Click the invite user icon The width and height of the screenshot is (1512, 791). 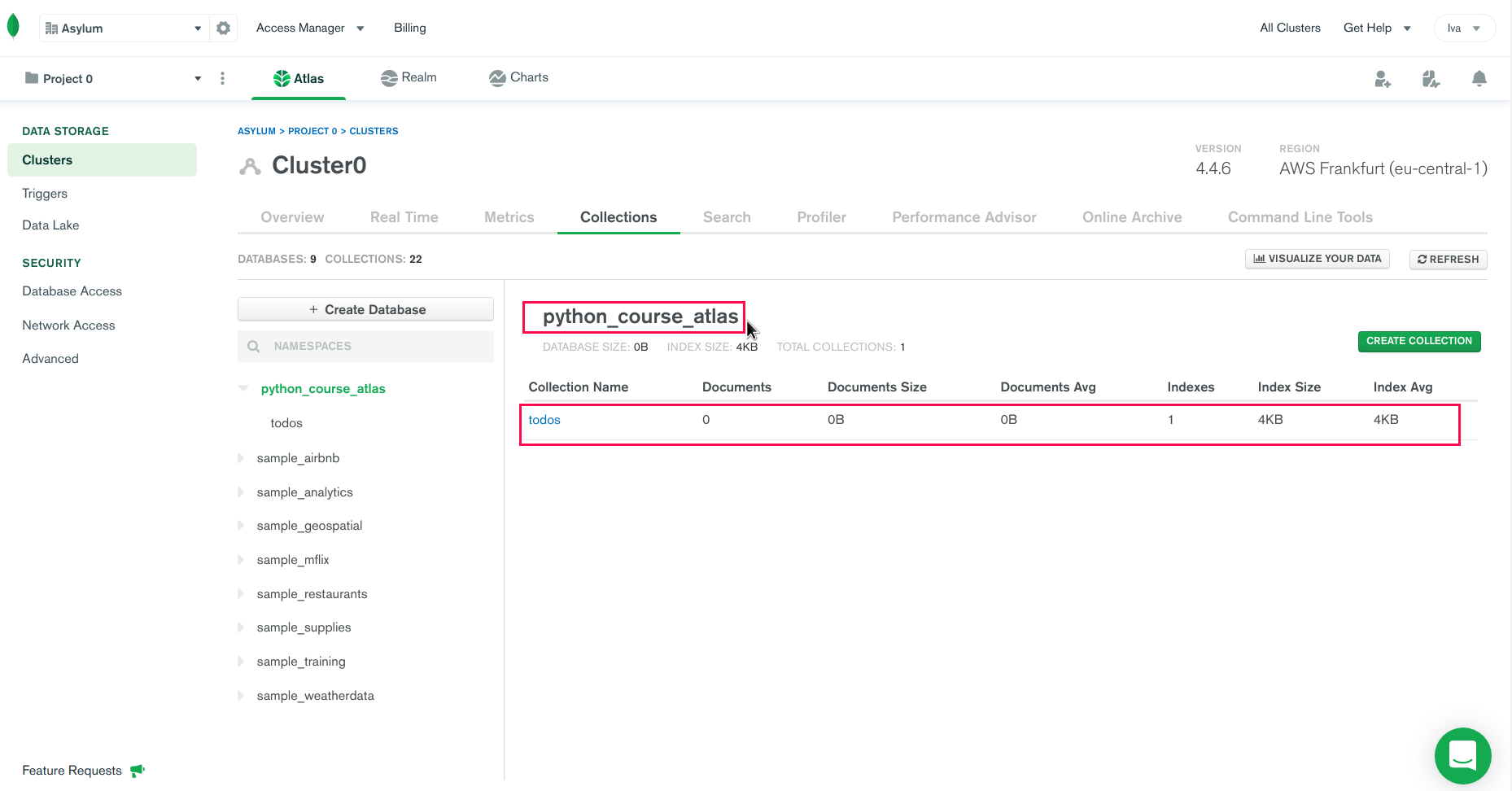pyautogui.click(x=1382, y=79)
